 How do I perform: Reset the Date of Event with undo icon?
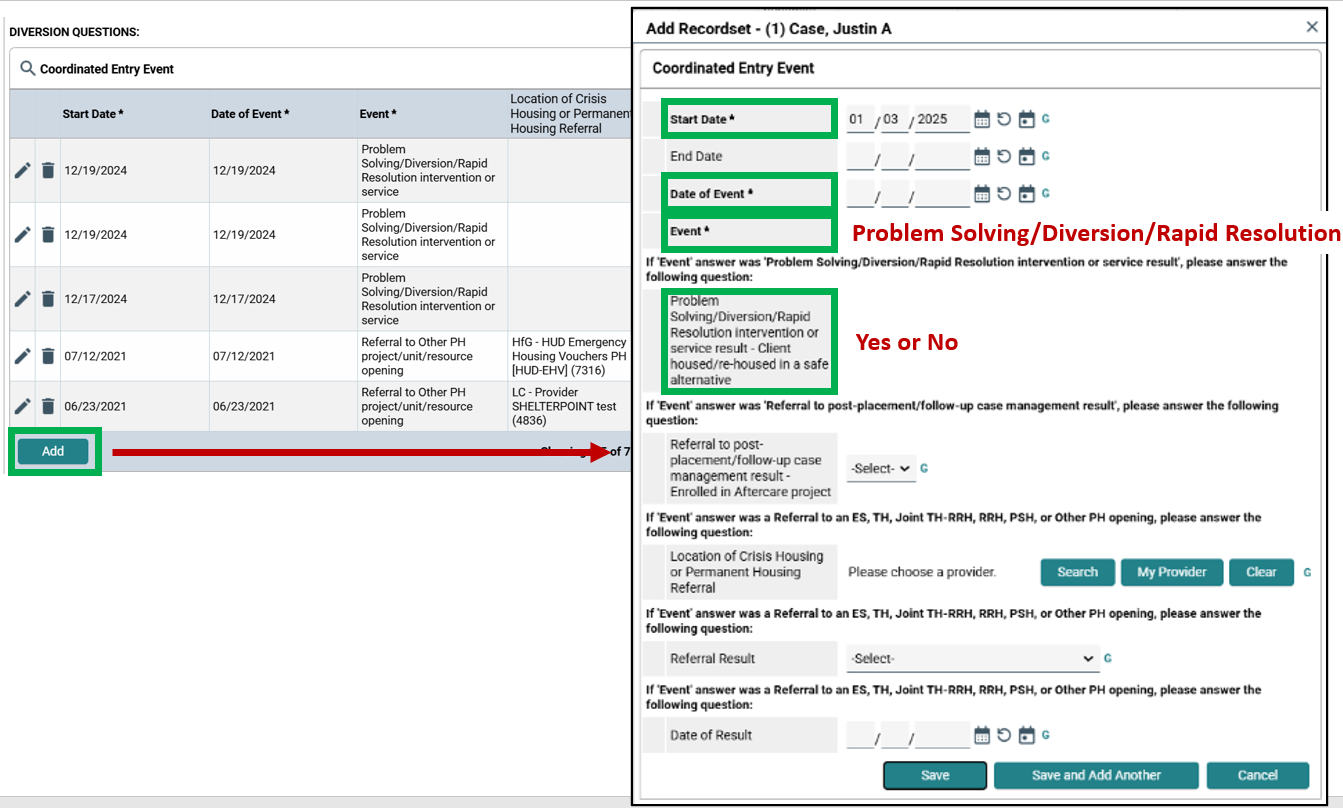coord(1004,194)
